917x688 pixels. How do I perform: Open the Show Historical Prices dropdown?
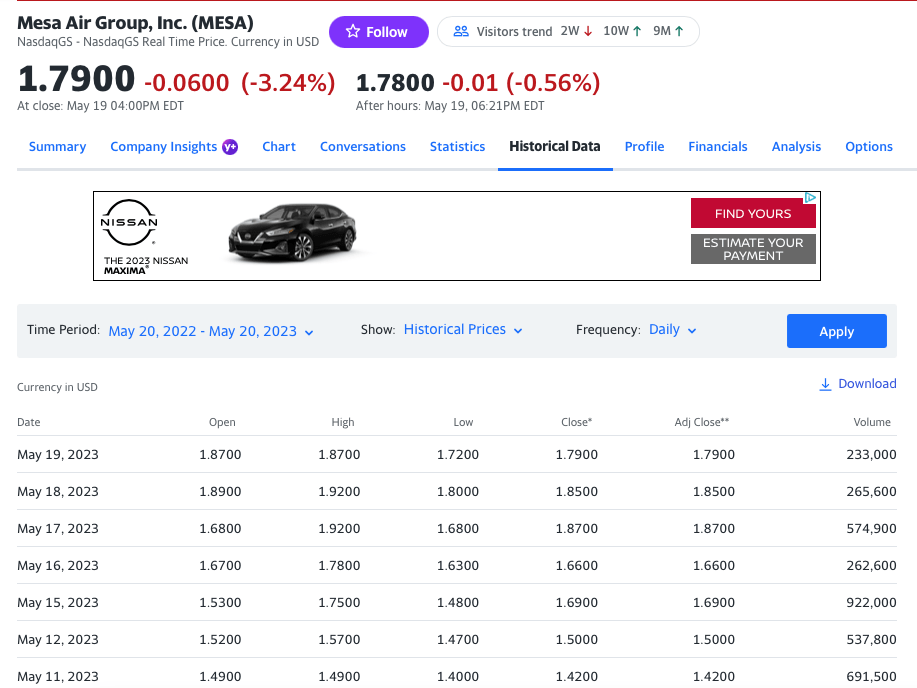coord(463,330)
